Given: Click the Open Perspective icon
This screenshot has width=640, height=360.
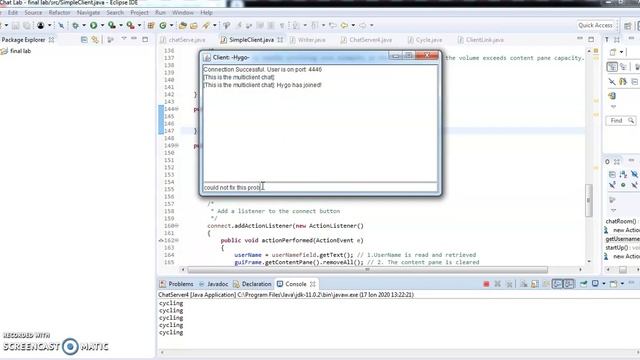Looking at the screenshot, I should pyautogui.click(x=628, y=26).
